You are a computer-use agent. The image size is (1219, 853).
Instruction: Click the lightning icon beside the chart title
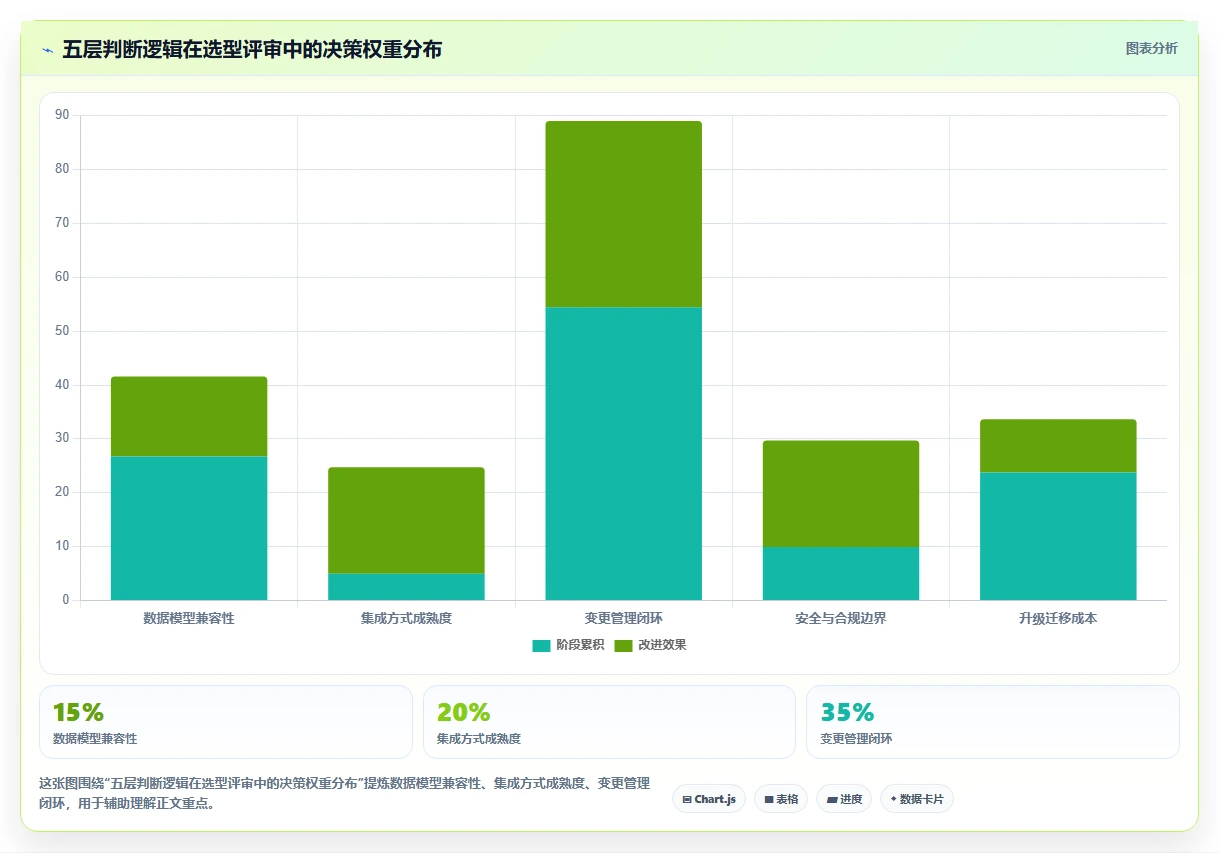(48, 50)
